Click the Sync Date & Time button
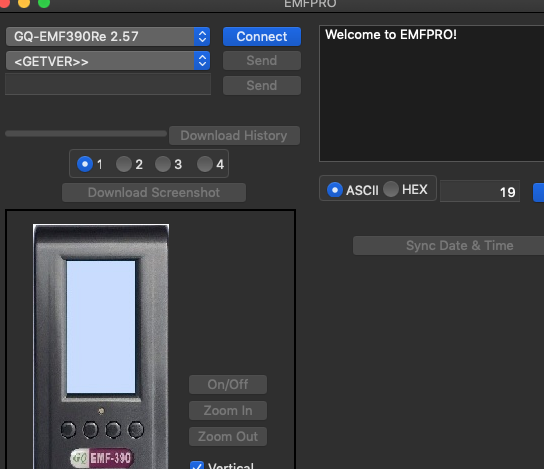The width and height of the screenshot is (544, 469). coord(449,246)
